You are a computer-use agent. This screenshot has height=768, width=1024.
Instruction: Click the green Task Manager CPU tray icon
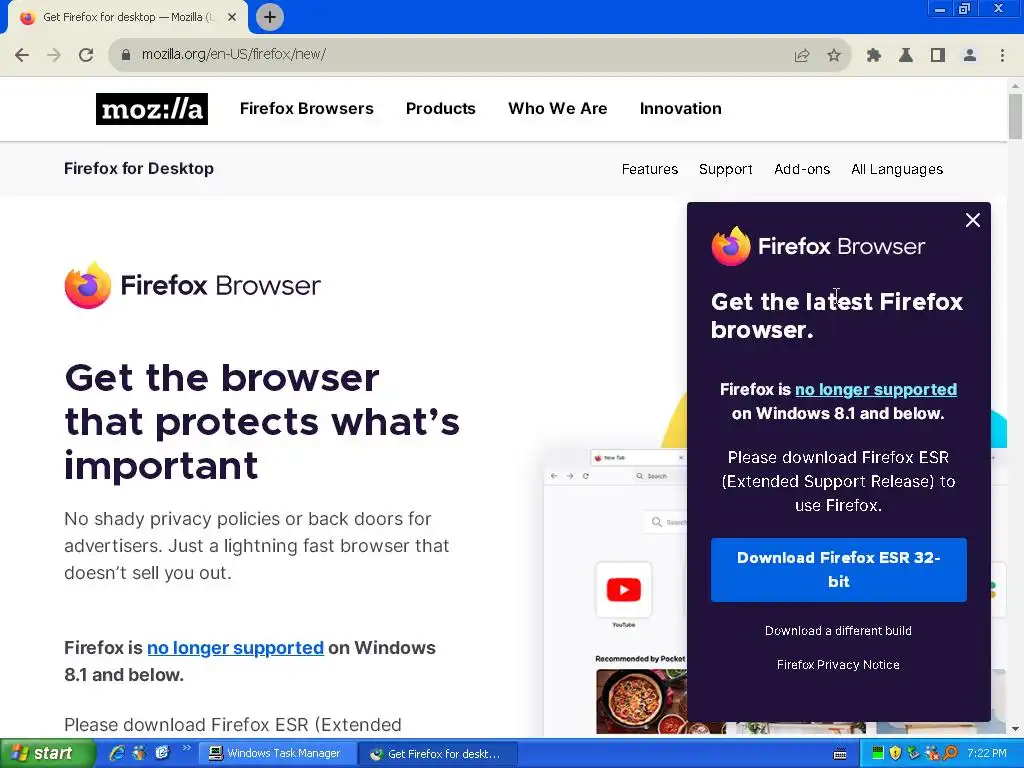pyautogui.click(x=878, y=754)
